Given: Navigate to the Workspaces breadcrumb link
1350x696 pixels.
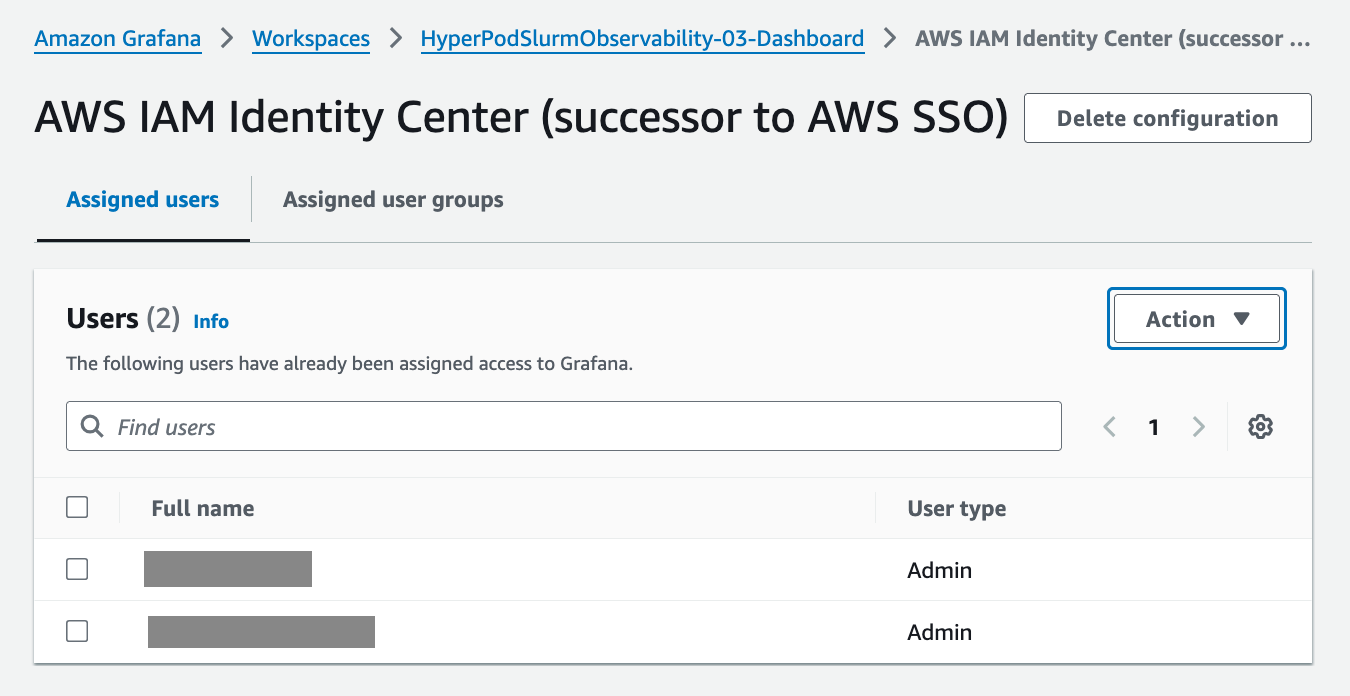Looking at the screenshot, I should pyautogui.click(x=310, y=39).
